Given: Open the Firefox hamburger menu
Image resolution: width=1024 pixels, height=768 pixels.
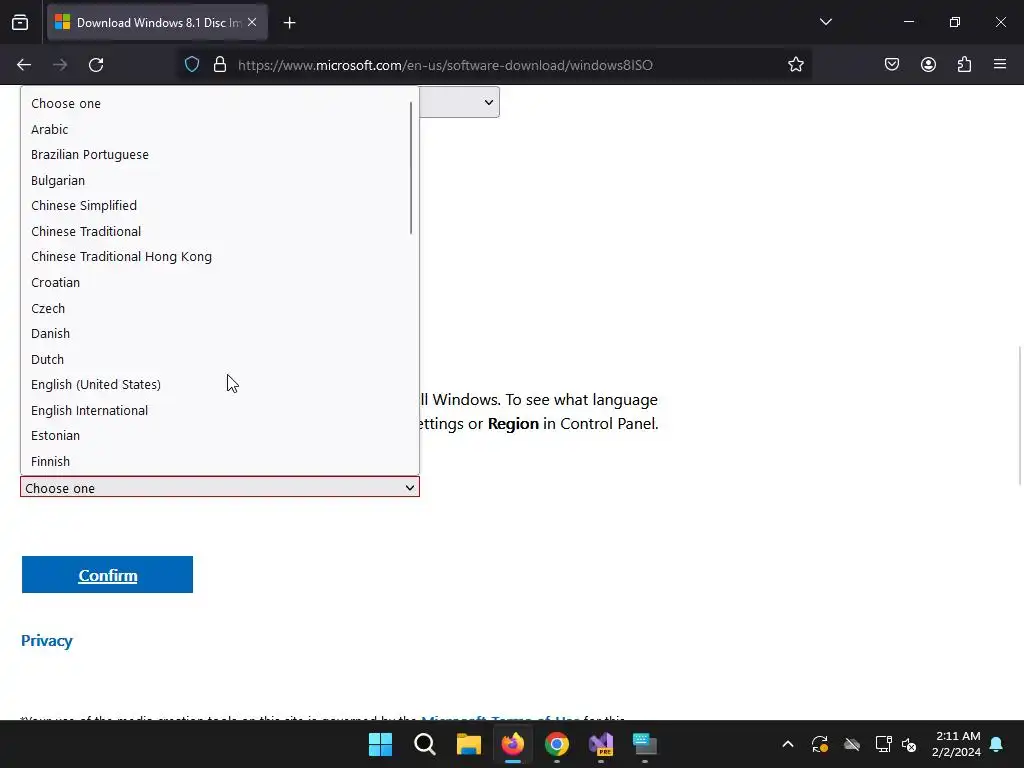Looking at the screenshot, I should (x=1000, y=65).
